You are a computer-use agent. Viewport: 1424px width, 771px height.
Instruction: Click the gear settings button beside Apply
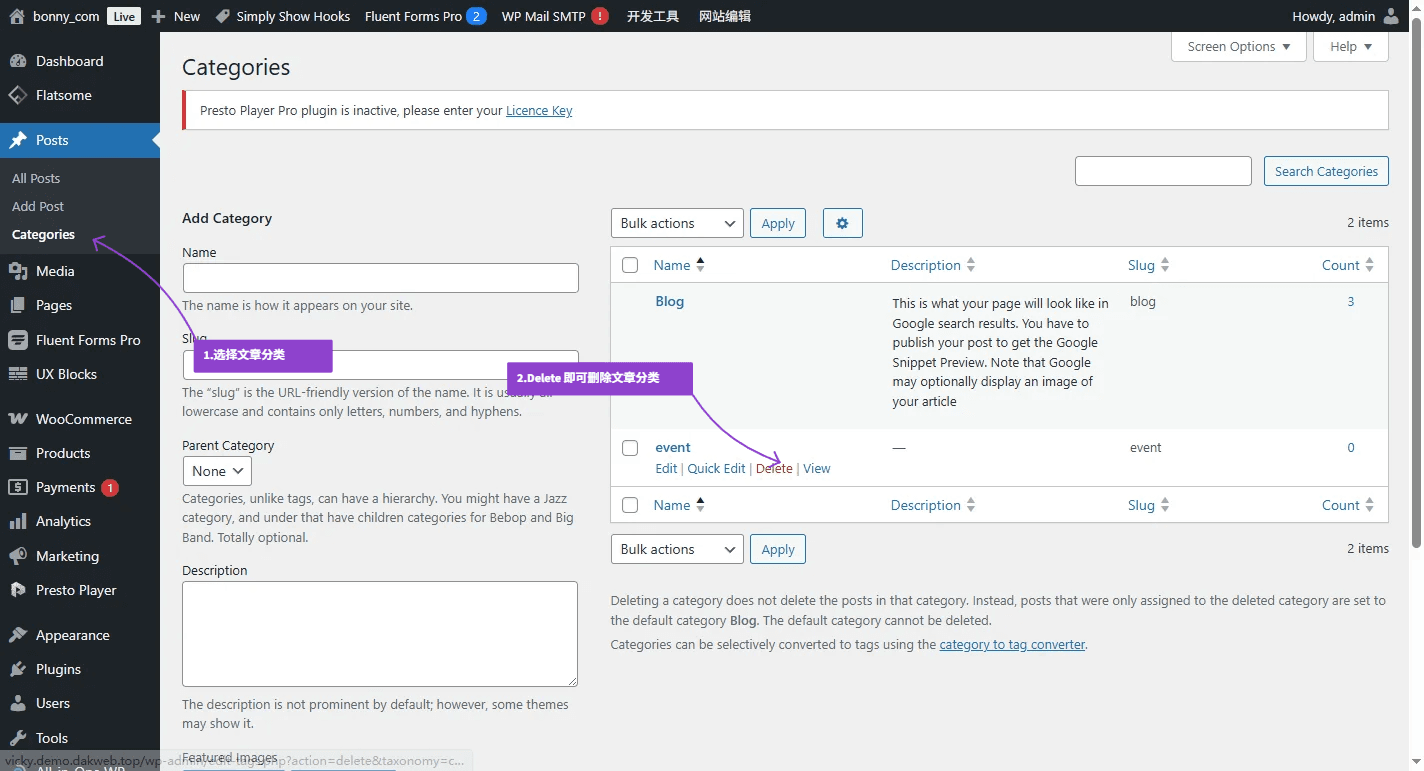point(842,223)
